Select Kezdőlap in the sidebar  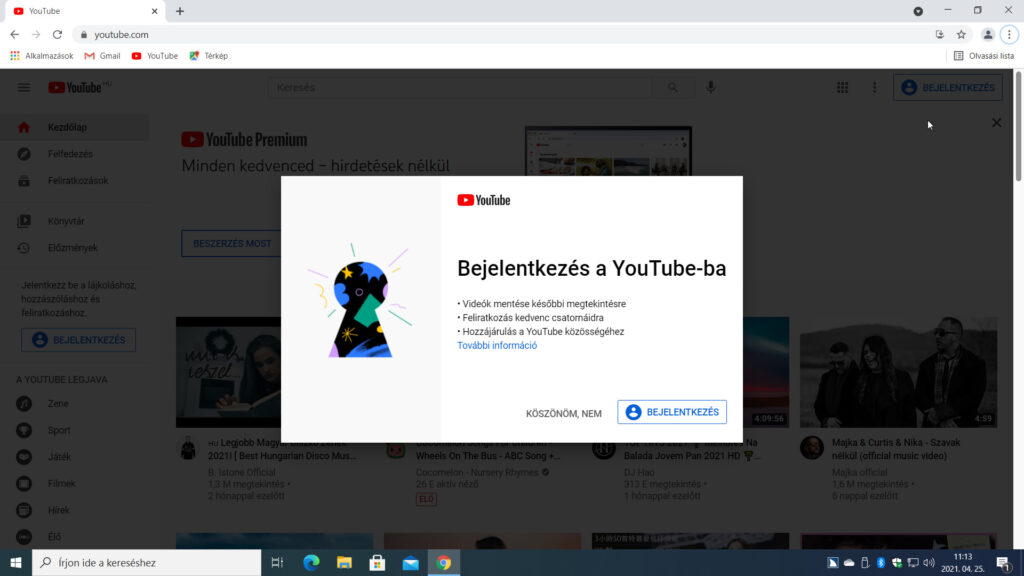[74, 127]
